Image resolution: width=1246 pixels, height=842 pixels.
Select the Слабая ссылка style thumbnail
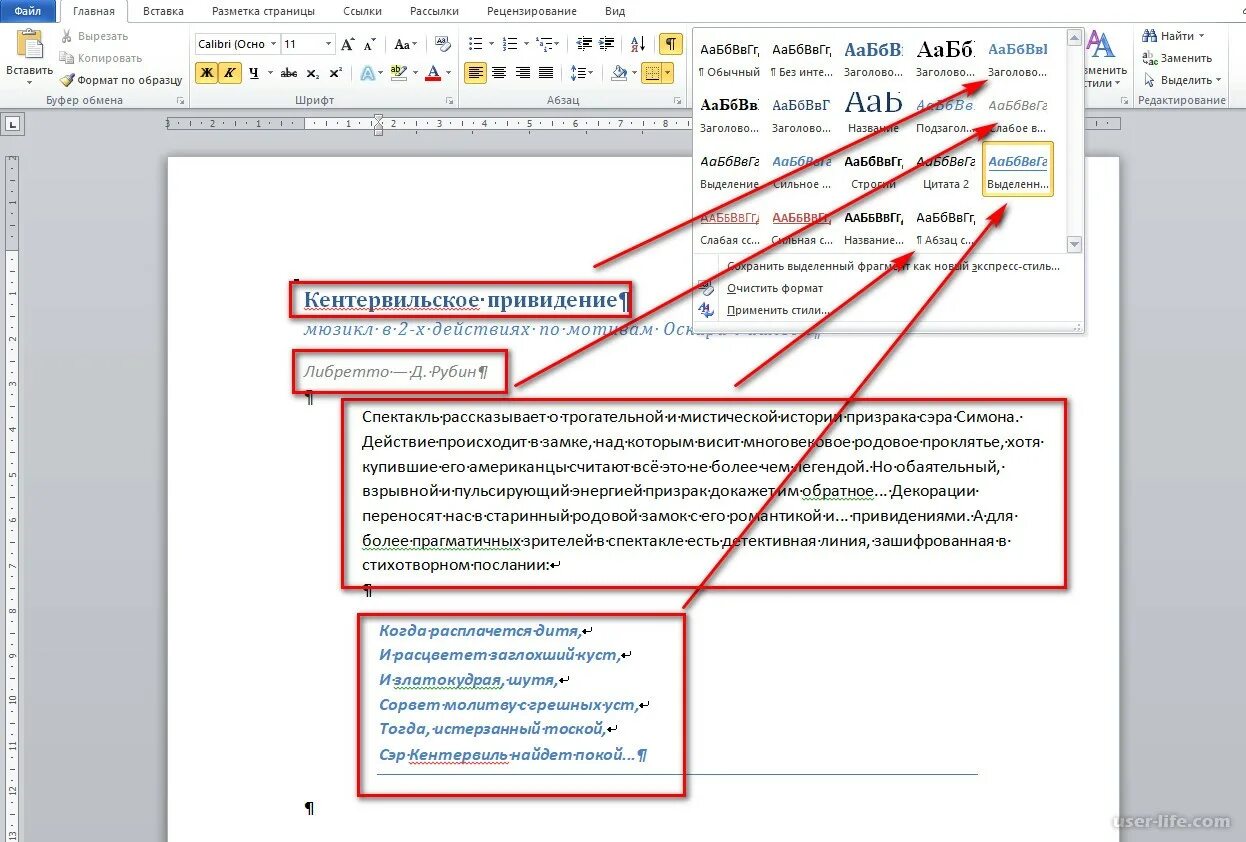tap(730, 226)
